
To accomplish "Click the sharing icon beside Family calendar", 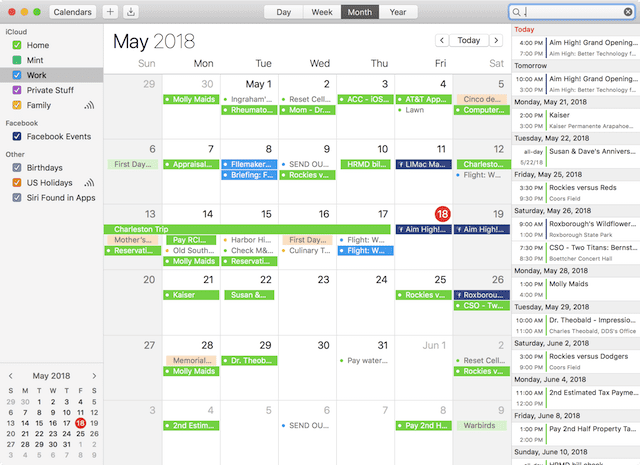I will [89, 105].
